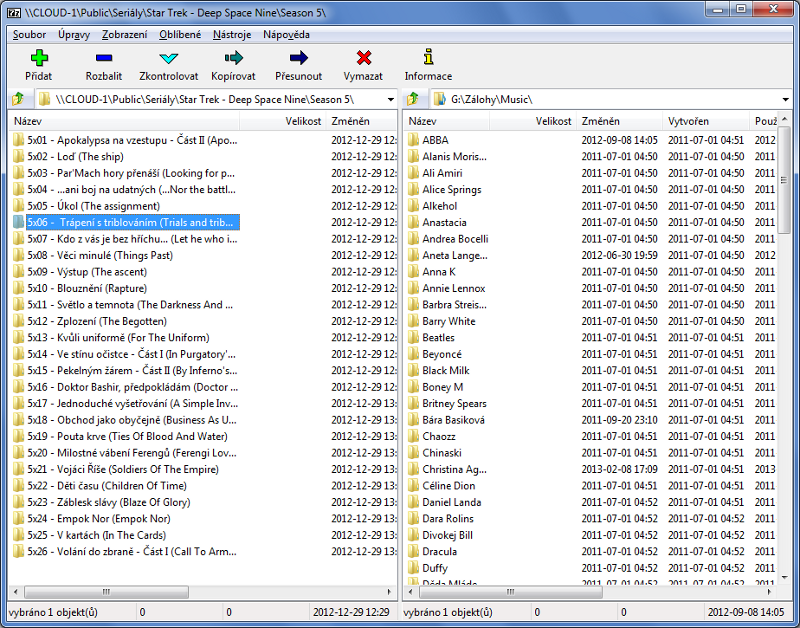800x628 pixels.
Task: Click the right panel vertical scrollbar
Action: (784, 350)
